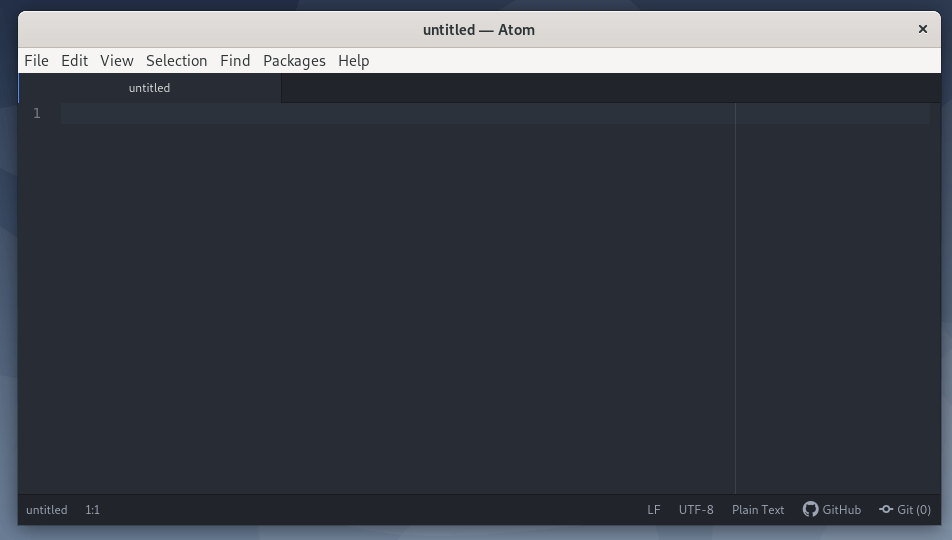Open the Help menu
Screen dimensions: 952x540
(354, 61)
